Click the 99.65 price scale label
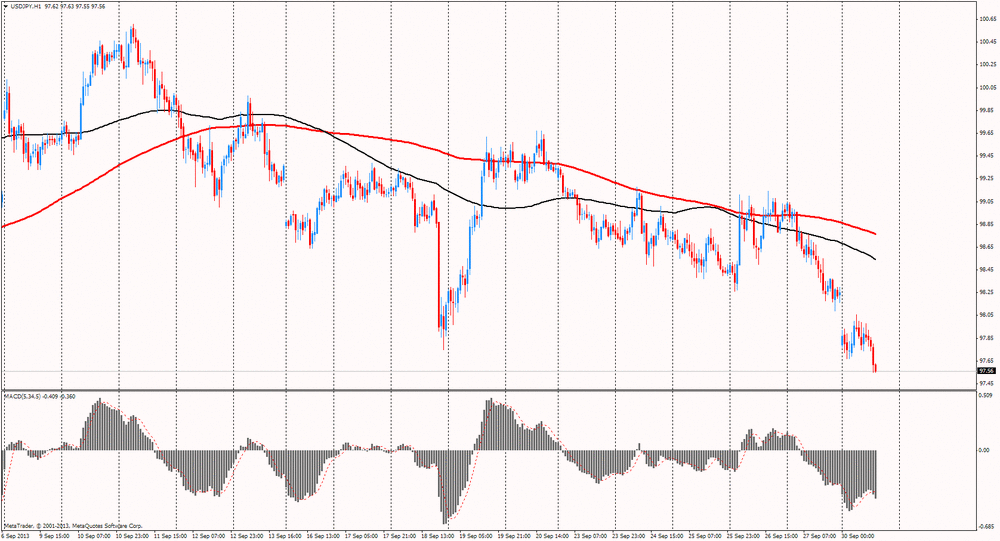Viewport: 1000px width, 541px height. [x=987, y=133]
